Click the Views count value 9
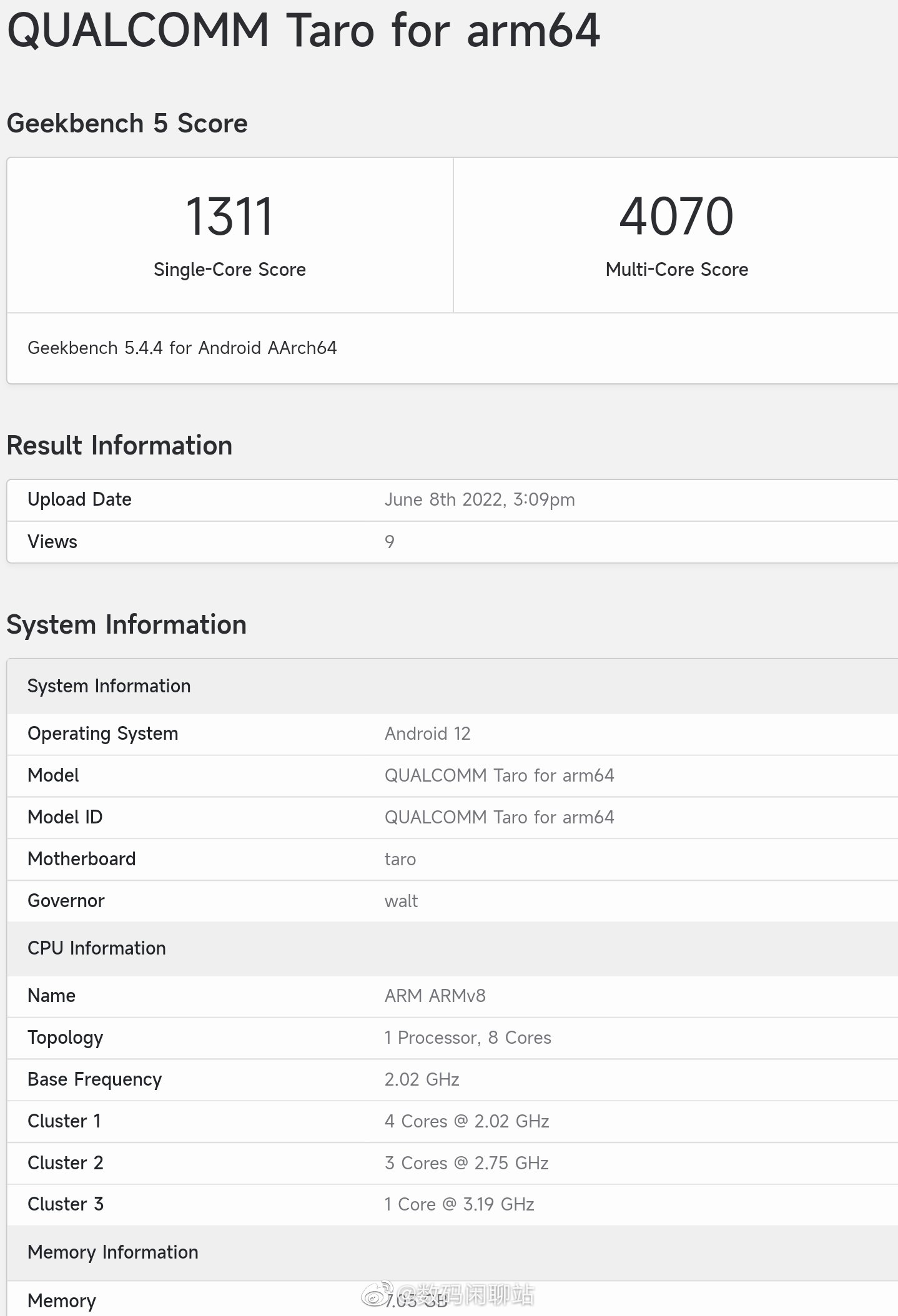 (389, 542)
